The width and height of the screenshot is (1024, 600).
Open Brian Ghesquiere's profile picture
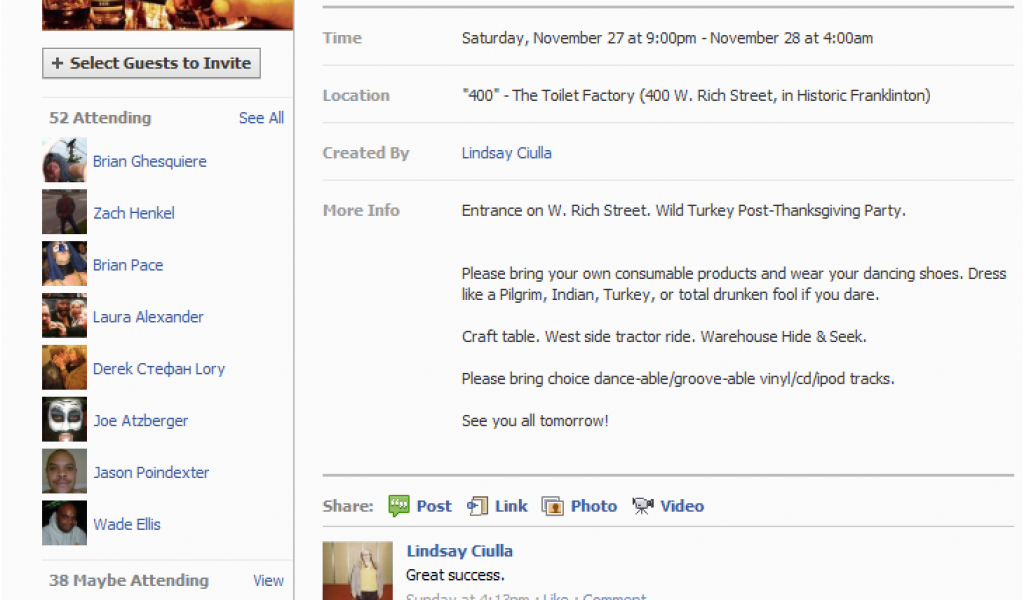point(65,160)
